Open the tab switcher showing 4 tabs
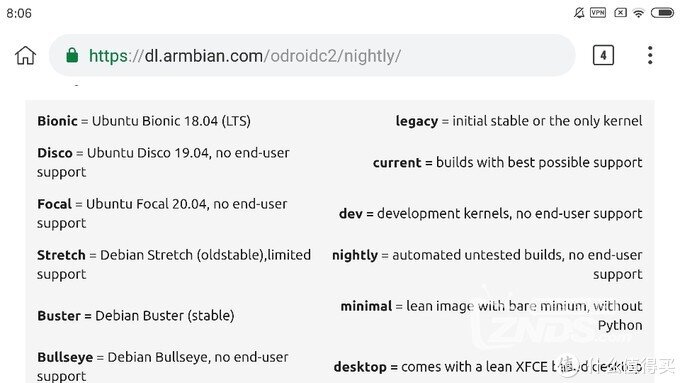This screenshot has height=383, width=680. 603,55
